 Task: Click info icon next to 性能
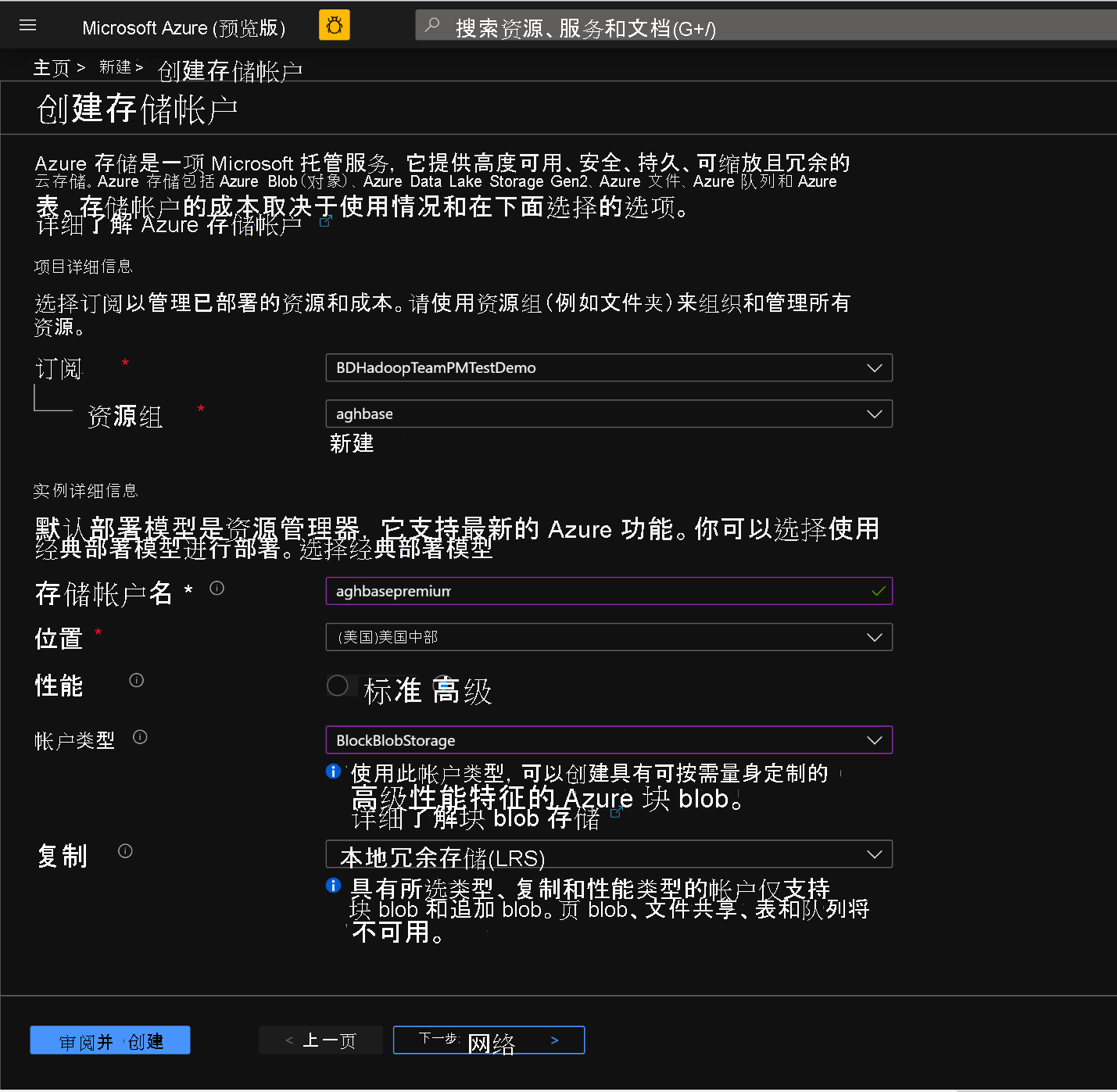(x=137, y=680)
